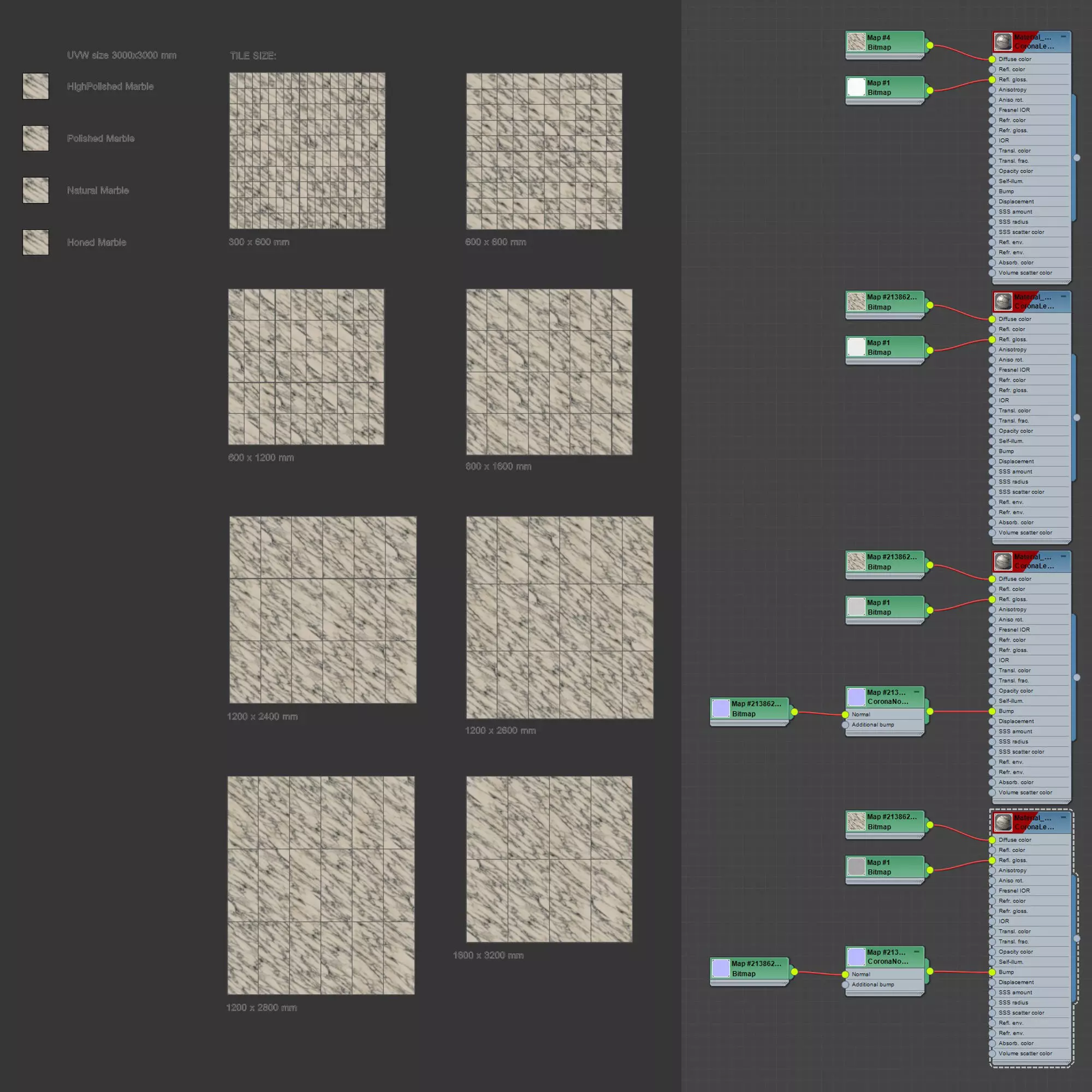Screen dimensions: 1092x1092
Task: Click Bump socket on topmost material node
Action: (992, 192)
